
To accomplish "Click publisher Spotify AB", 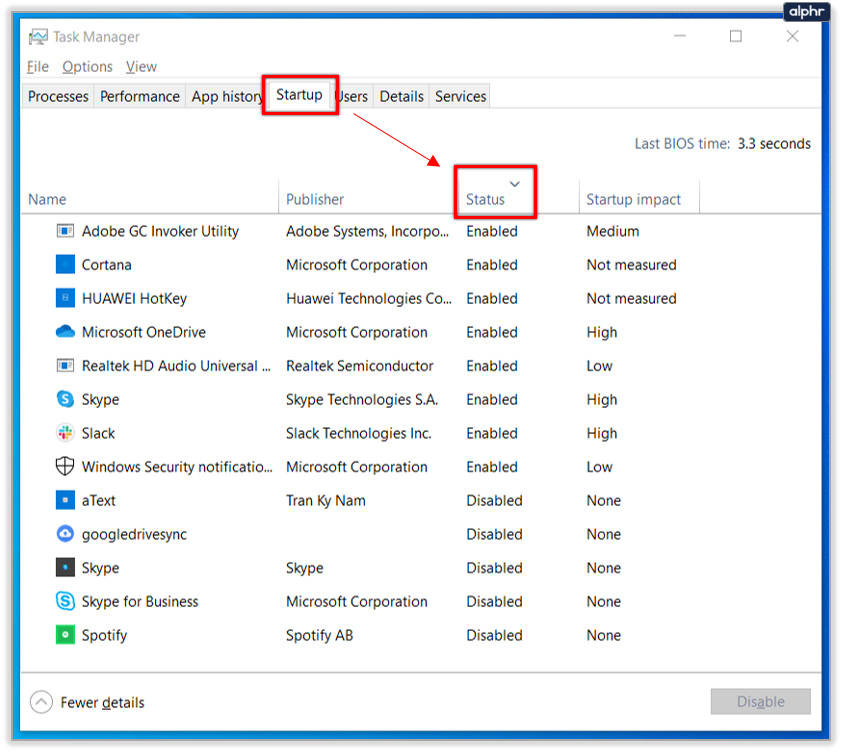I will 320,635.
